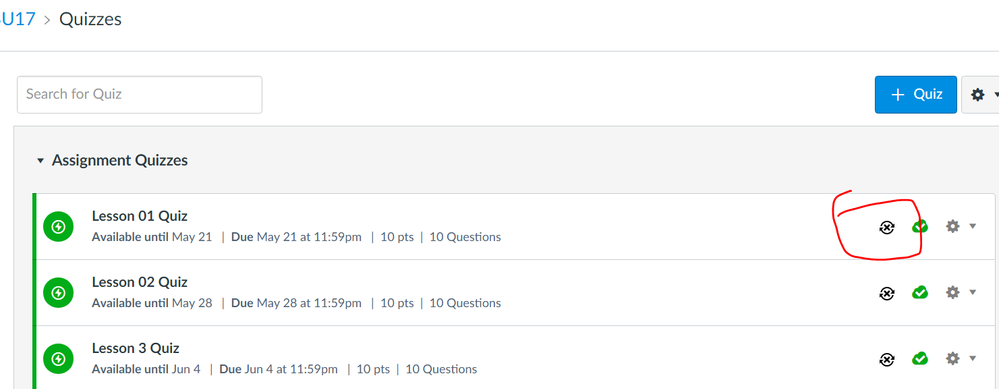Open the Lesson 01 Quiz title link
Screen dimensions: 999x389
(140, 216)
